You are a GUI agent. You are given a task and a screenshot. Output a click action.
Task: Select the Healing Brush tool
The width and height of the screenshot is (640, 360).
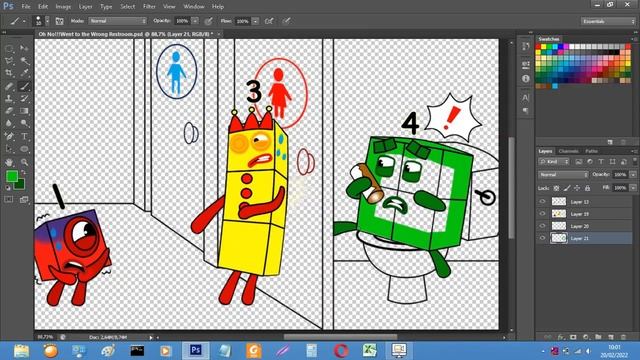coord(9,86)
